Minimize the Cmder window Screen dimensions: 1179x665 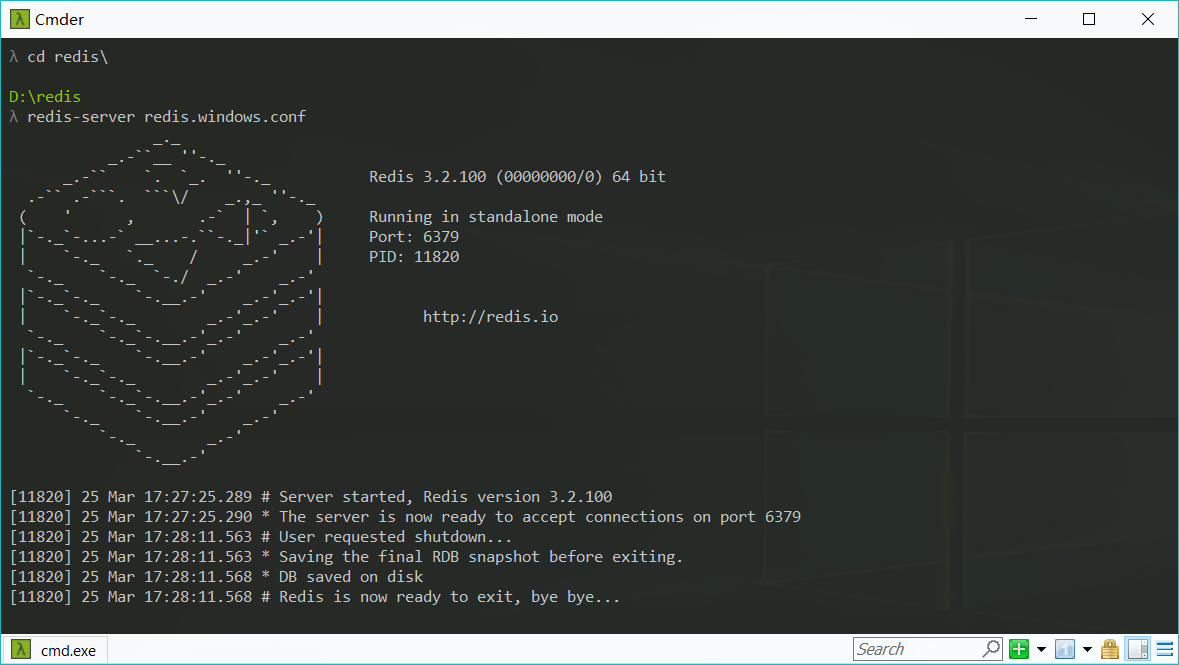tap(1031, 19)
